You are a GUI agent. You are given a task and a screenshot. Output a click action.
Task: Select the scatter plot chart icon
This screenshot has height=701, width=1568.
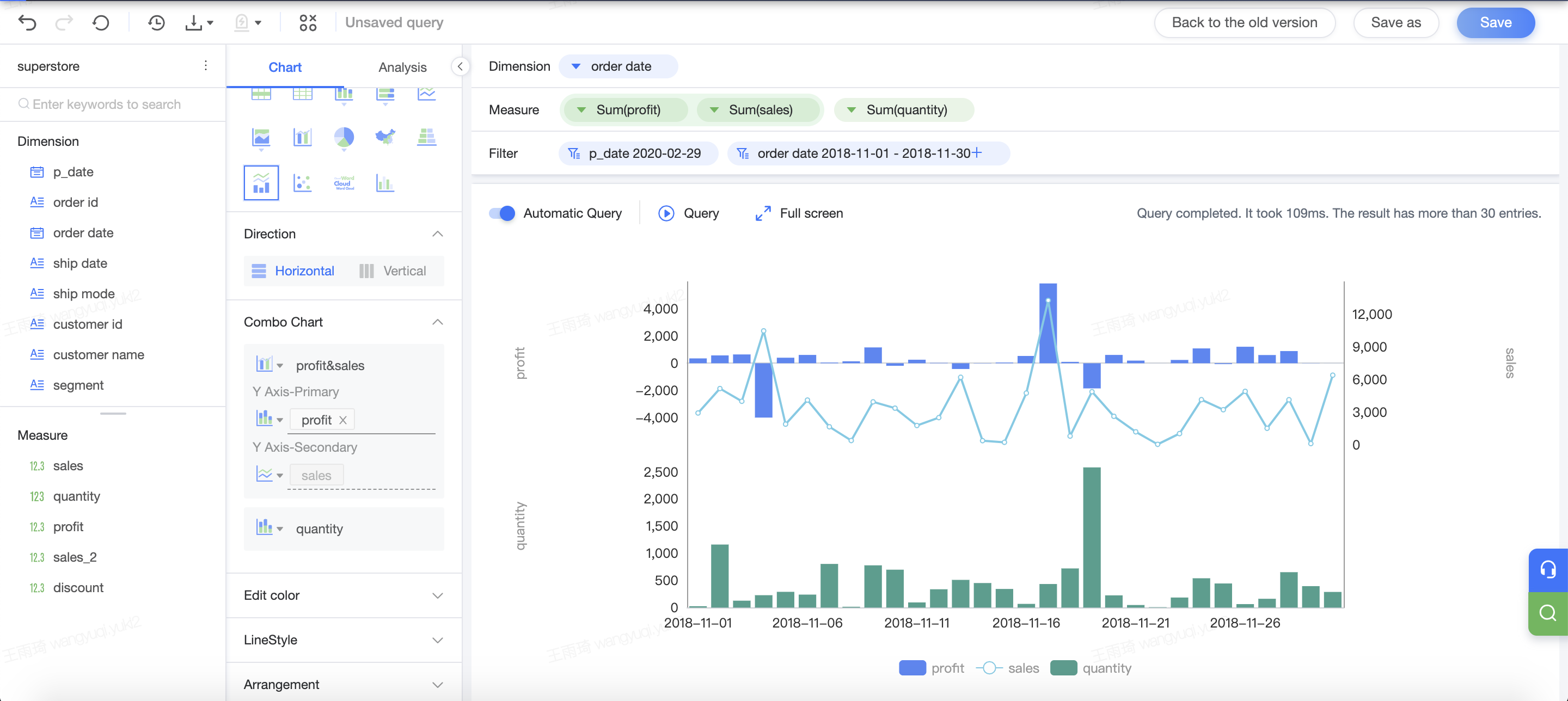(303, 182)
